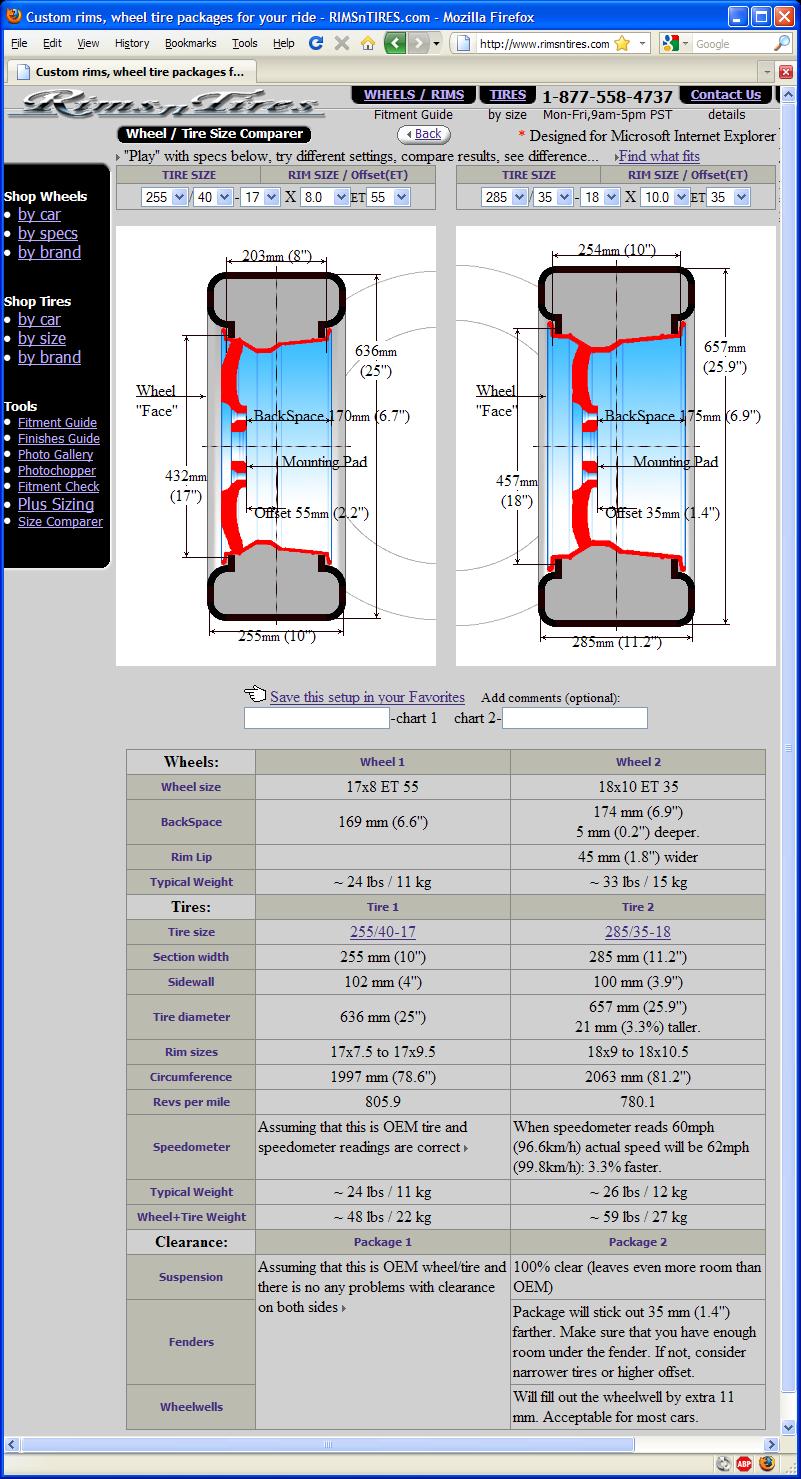Open the Bookmarks menu
Screen dimensions: 801x1479
190,43
